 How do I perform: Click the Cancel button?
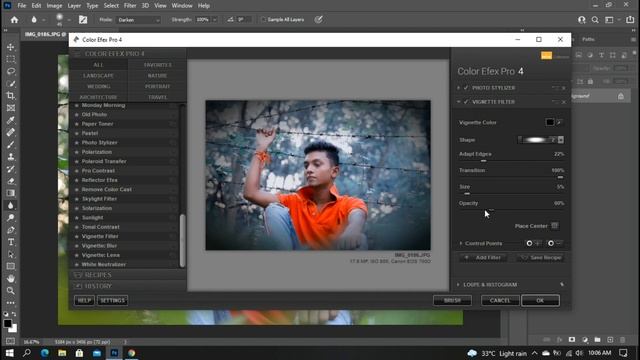[500, 300]
